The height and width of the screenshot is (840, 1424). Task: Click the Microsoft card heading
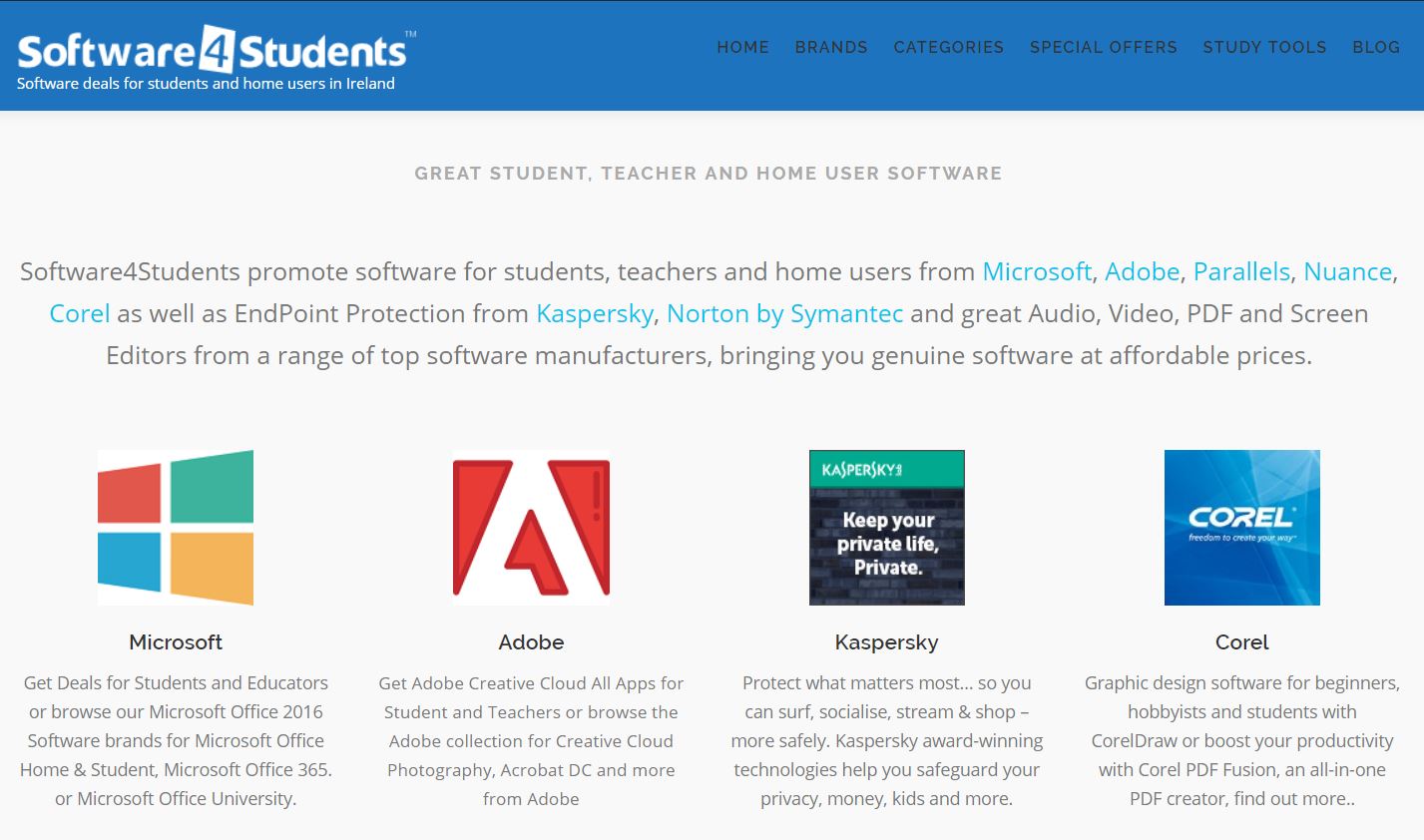tap(176, 642)
